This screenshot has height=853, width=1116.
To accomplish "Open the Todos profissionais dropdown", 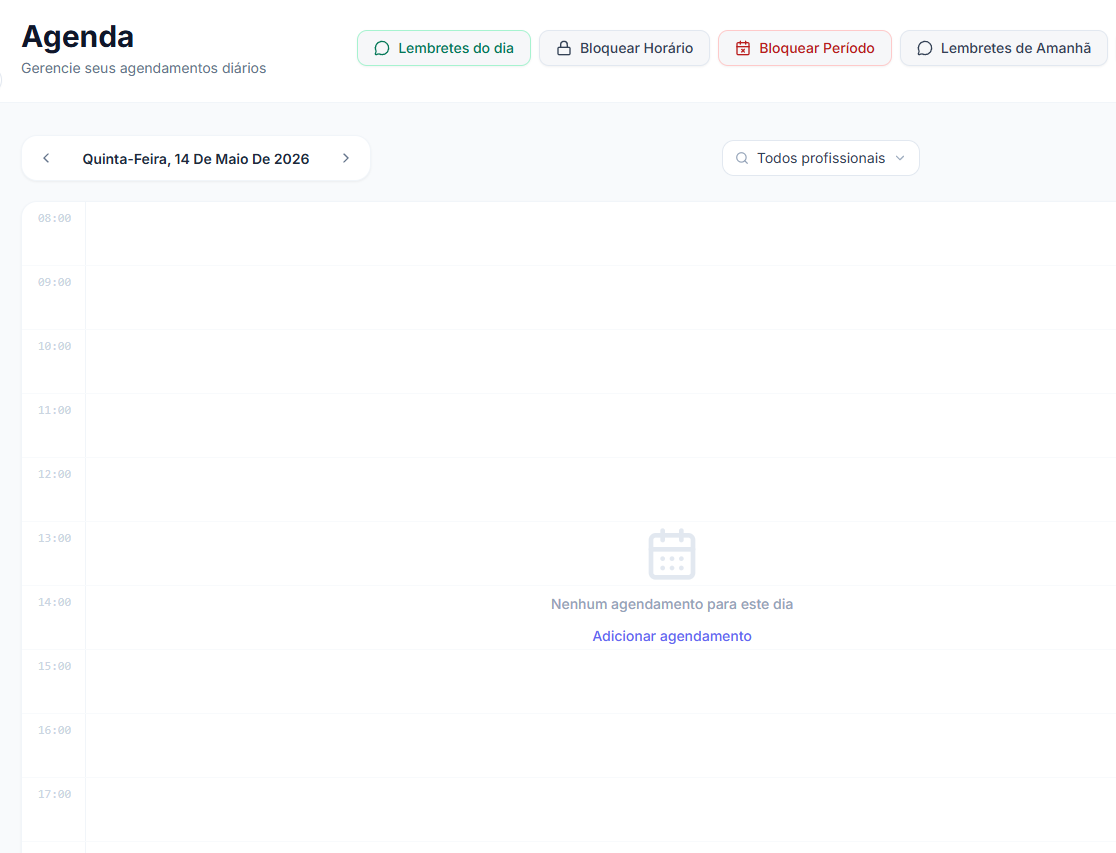I will tap(821, 158).
